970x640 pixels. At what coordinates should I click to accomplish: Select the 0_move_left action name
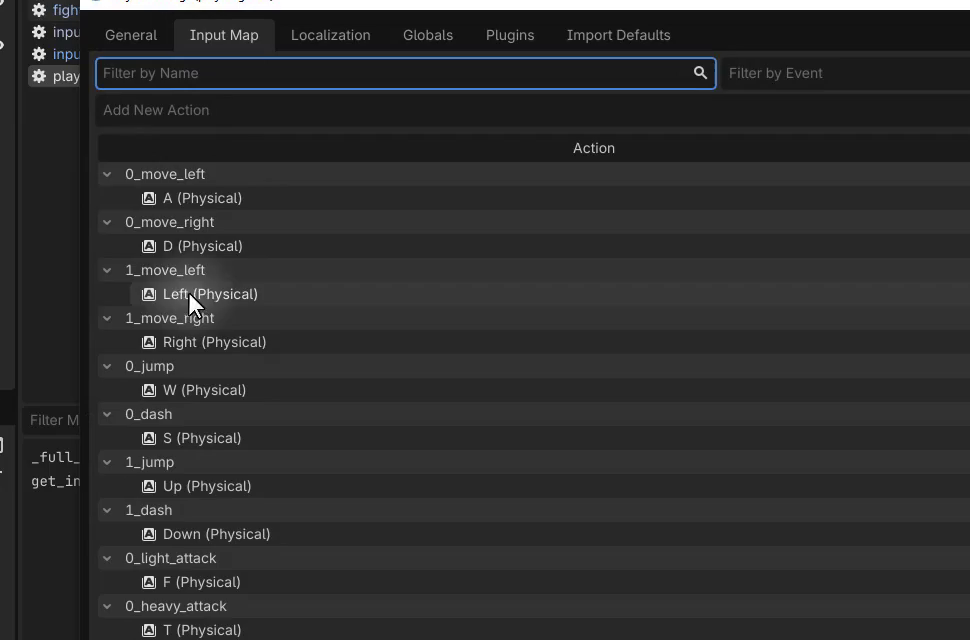[165, 174]
